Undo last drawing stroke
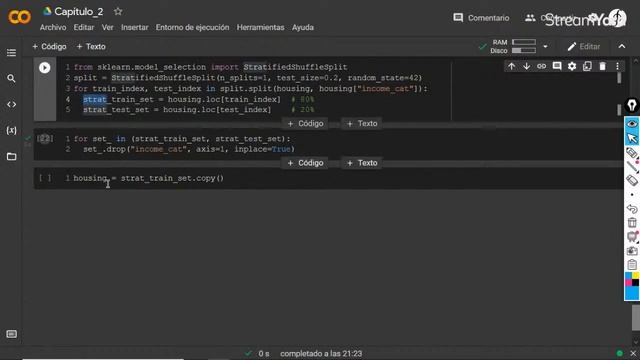The height and width of the screenshot is (360, 640). click(632, 209)
